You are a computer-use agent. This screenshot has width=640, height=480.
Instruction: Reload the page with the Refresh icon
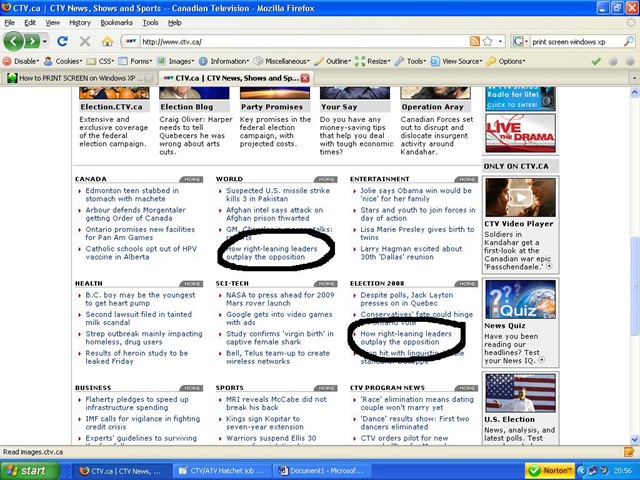pyautogui.click(x=62, y=41)
